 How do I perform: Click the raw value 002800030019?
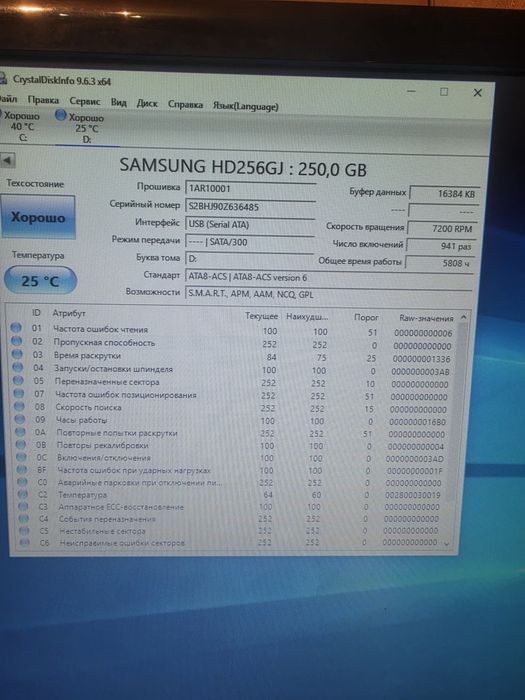[412, 495]
